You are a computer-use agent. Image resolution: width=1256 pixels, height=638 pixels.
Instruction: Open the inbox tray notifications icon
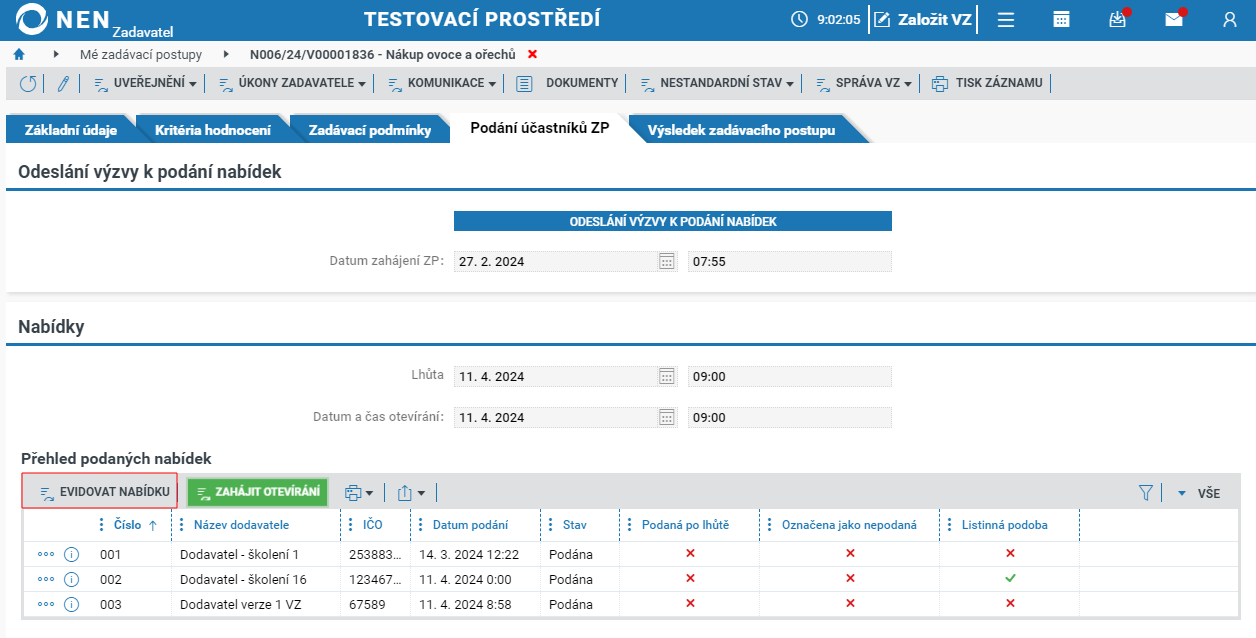click(x=1118, y=20)
